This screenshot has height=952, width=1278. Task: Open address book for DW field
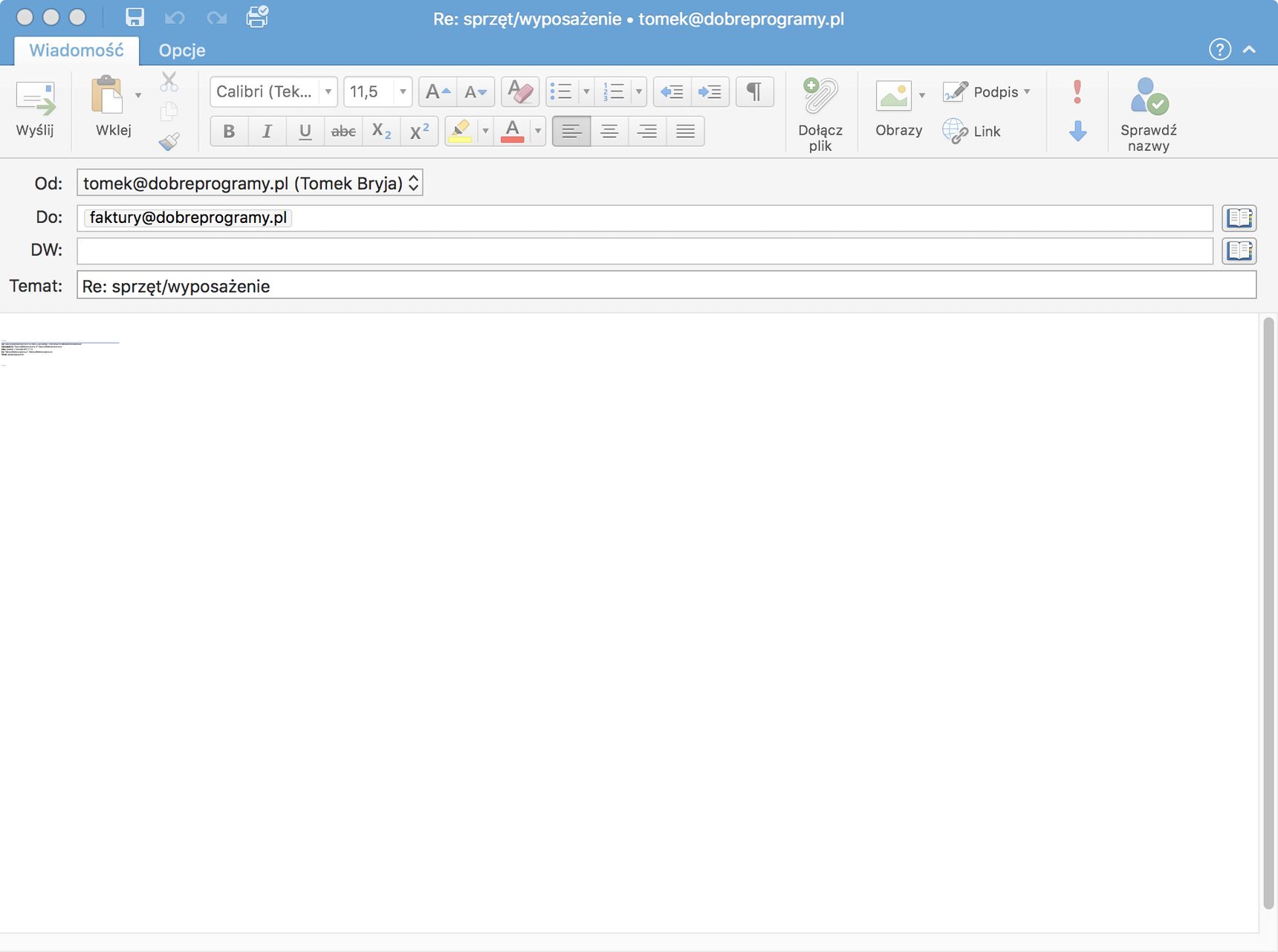coord(1239,250)
